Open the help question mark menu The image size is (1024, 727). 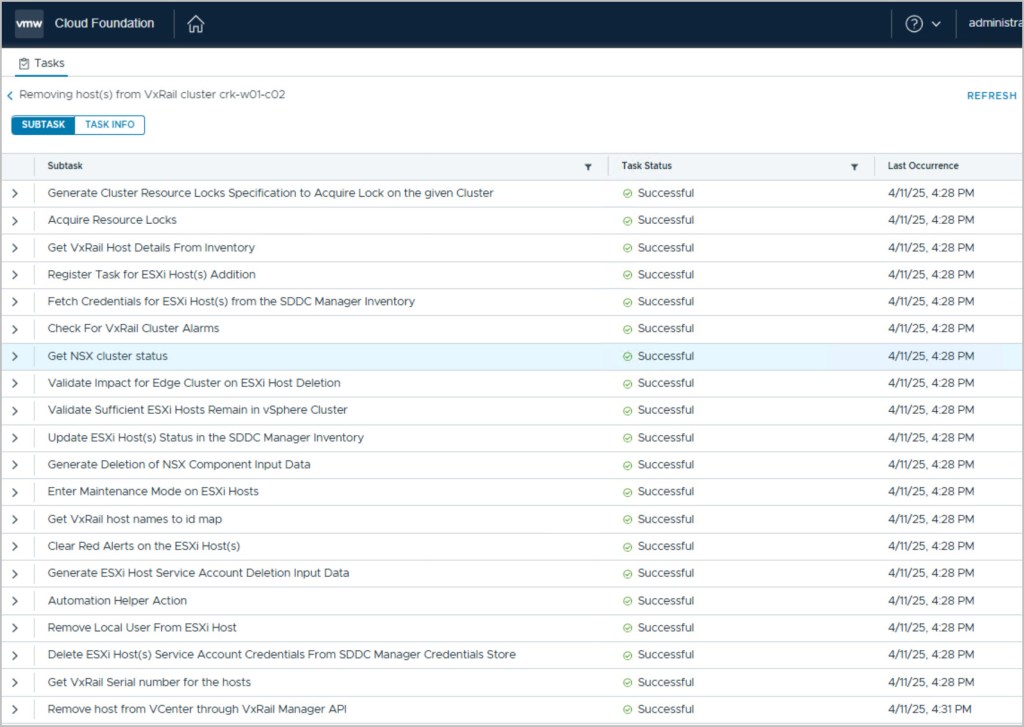coord(914,24)
